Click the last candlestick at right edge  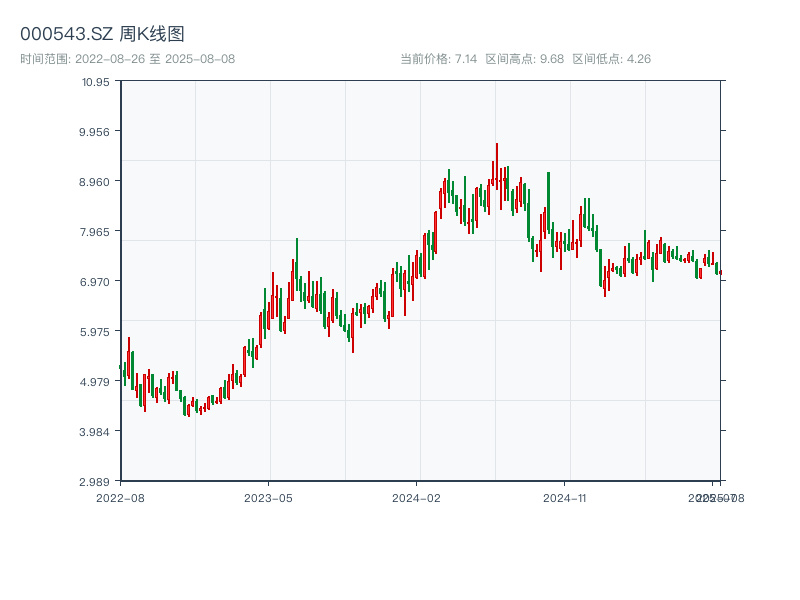click(x=719, y=272)
